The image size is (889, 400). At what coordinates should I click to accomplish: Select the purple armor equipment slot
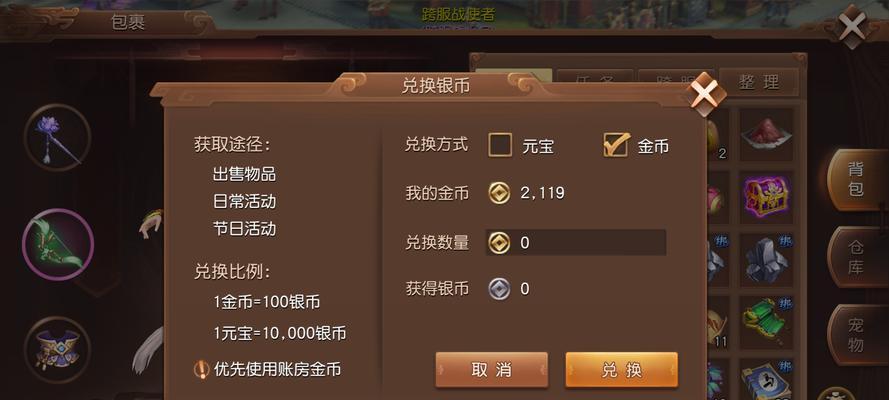click(57, 350)
